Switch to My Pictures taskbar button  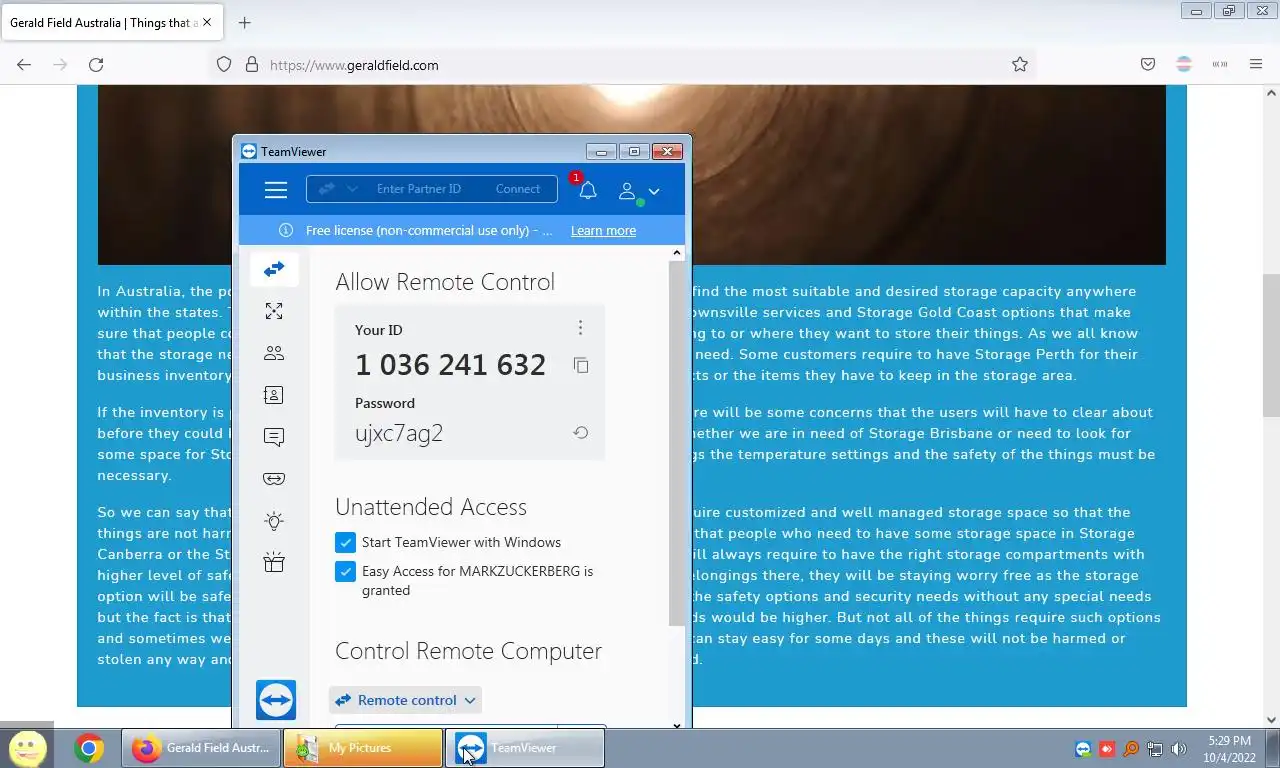[x=363, y=748]
